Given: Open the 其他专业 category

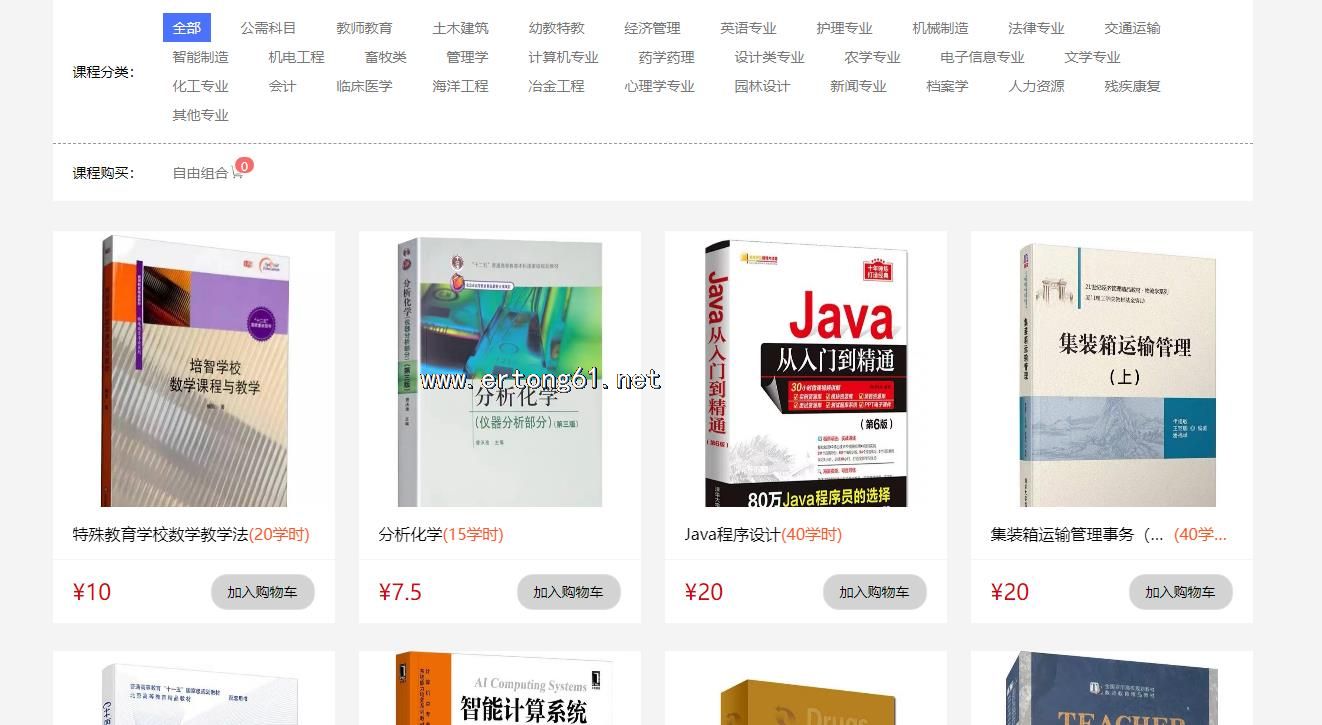Looking at the screenshot, I should pos(200,115).
